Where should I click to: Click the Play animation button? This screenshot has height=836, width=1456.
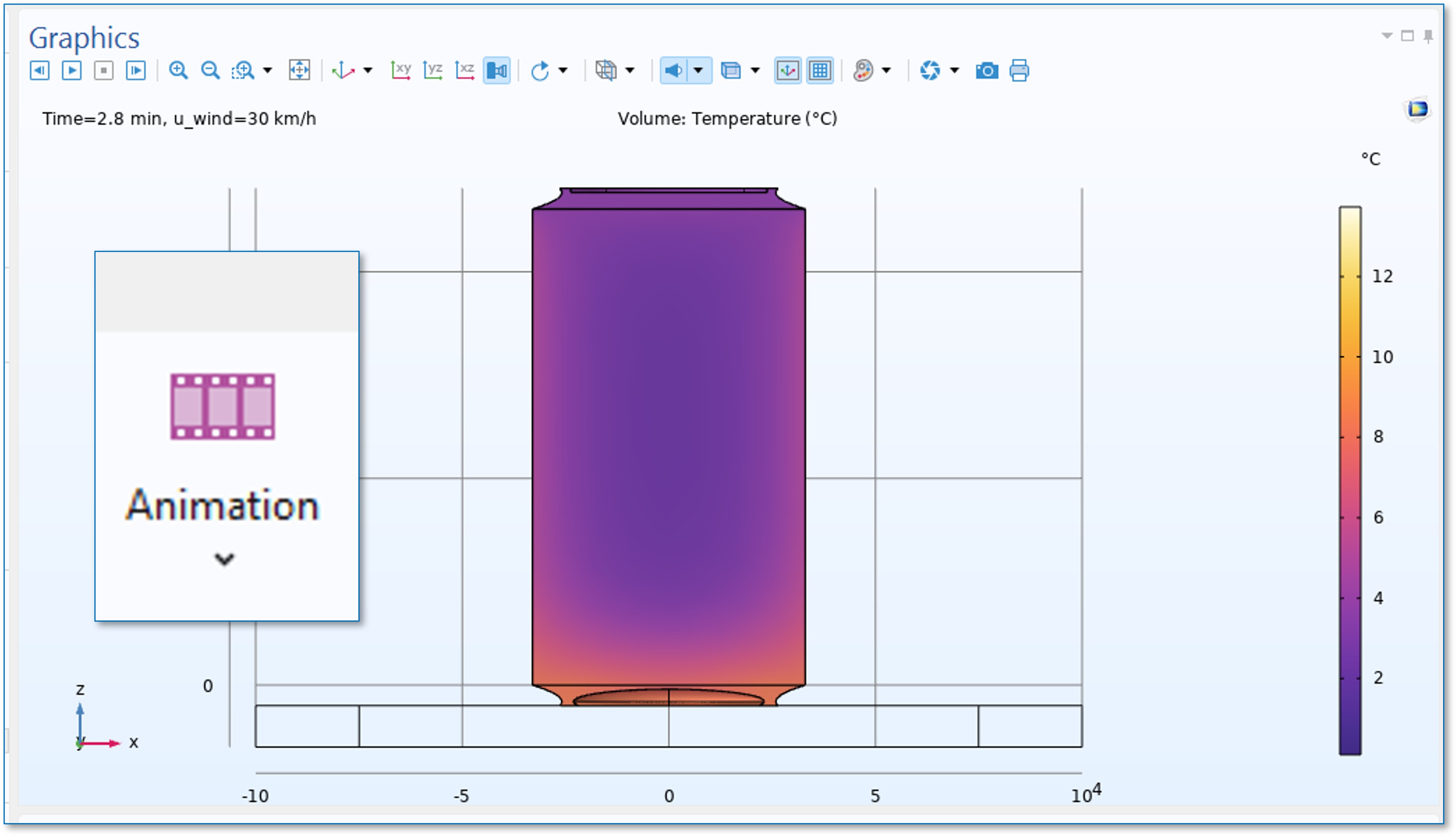[72, 71]
